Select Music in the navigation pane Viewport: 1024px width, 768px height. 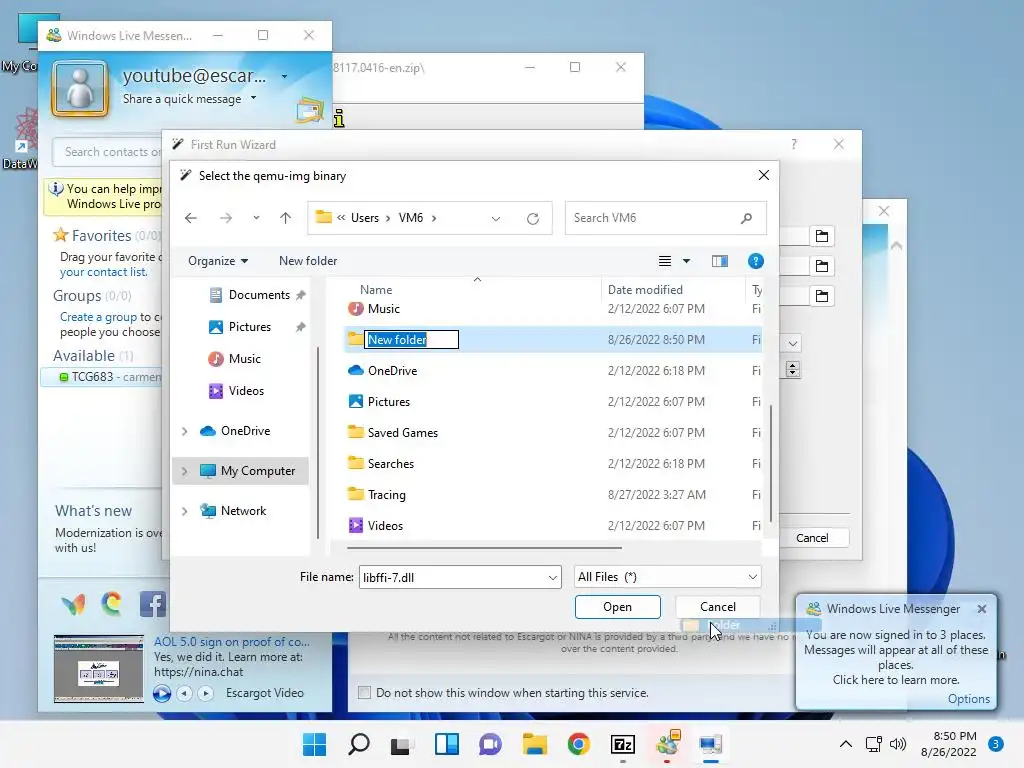tap(244, 359)
